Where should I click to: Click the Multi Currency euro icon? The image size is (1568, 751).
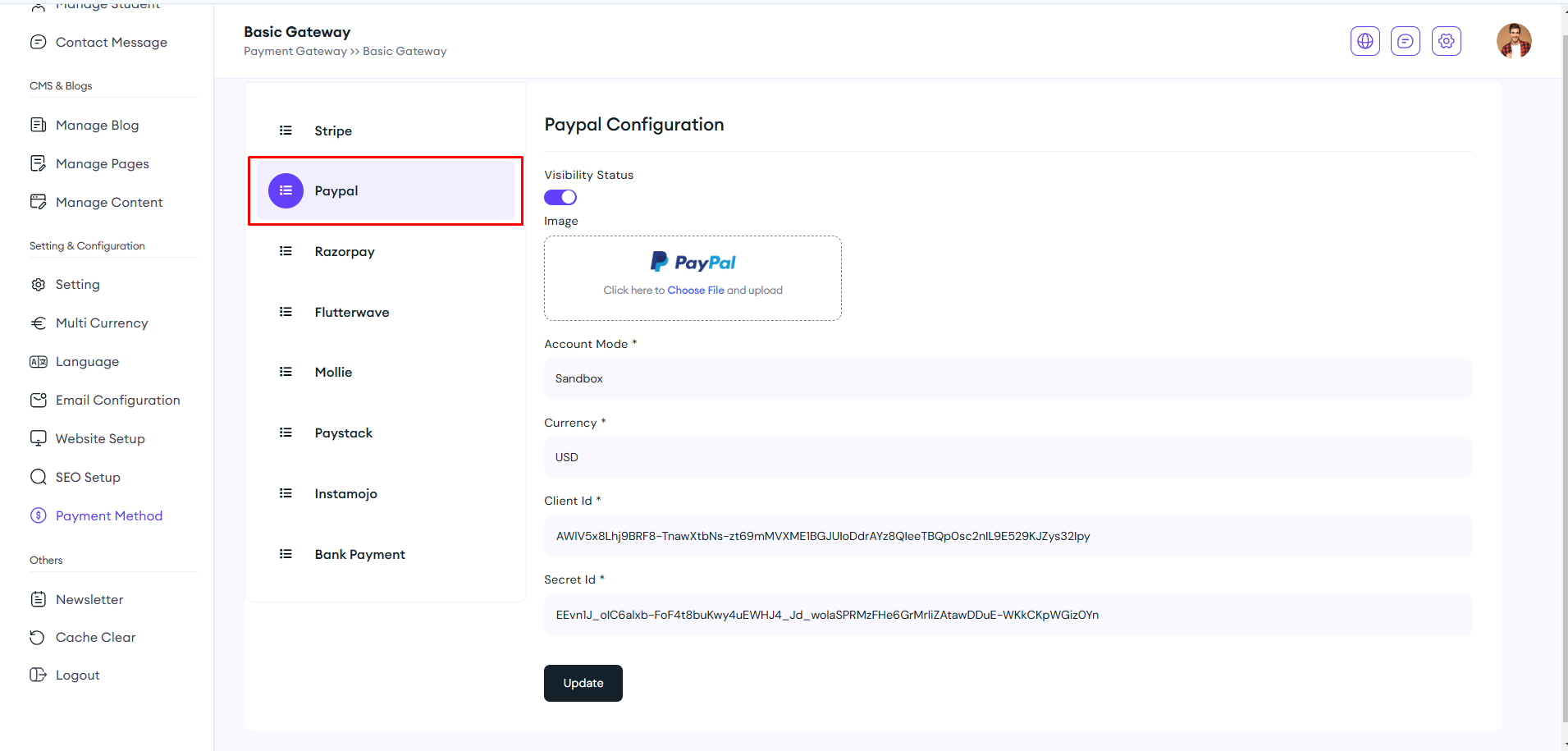38,323
